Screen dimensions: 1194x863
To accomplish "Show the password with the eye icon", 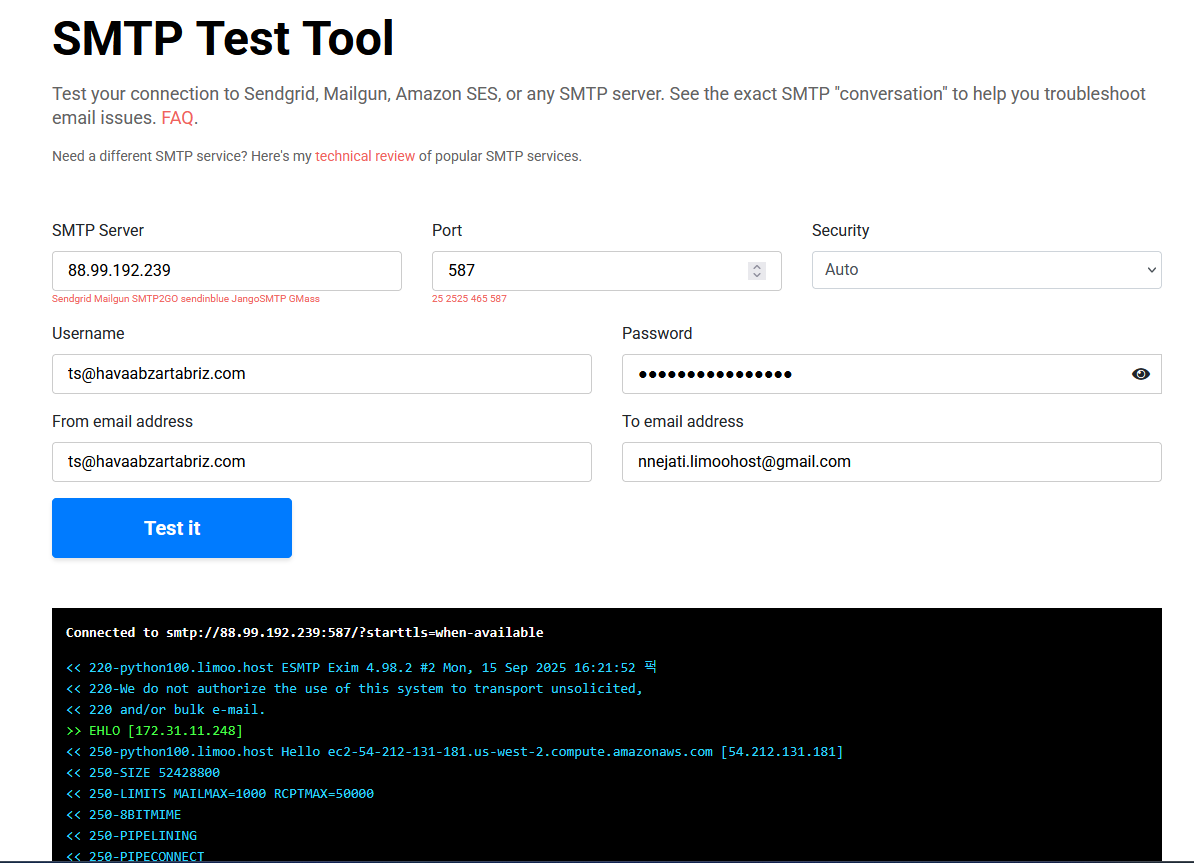I will (1140, 374).
